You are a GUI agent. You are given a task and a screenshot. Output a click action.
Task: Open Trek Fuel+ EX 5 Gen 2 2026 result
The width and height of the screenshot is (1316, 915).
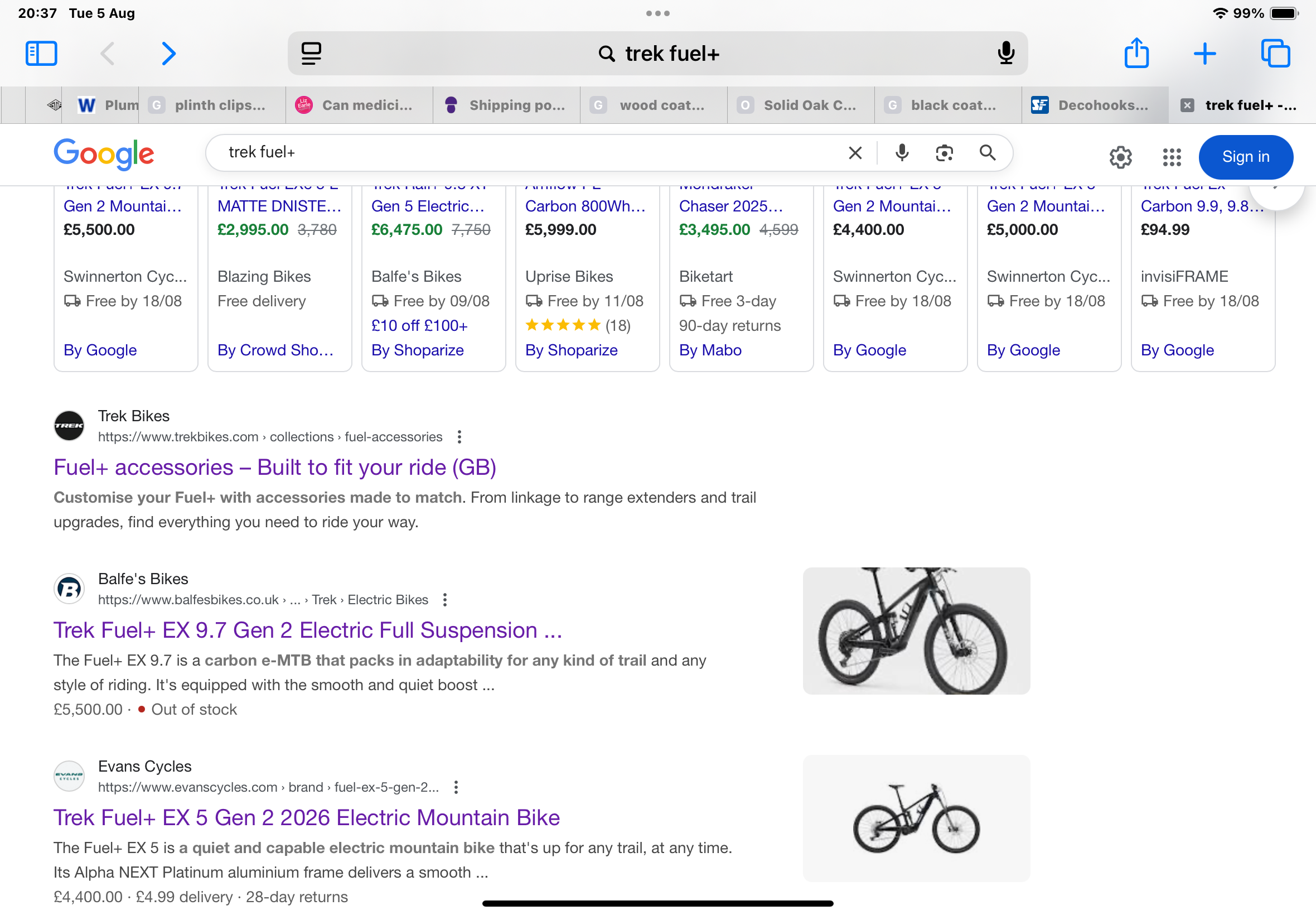pos(307,817)
